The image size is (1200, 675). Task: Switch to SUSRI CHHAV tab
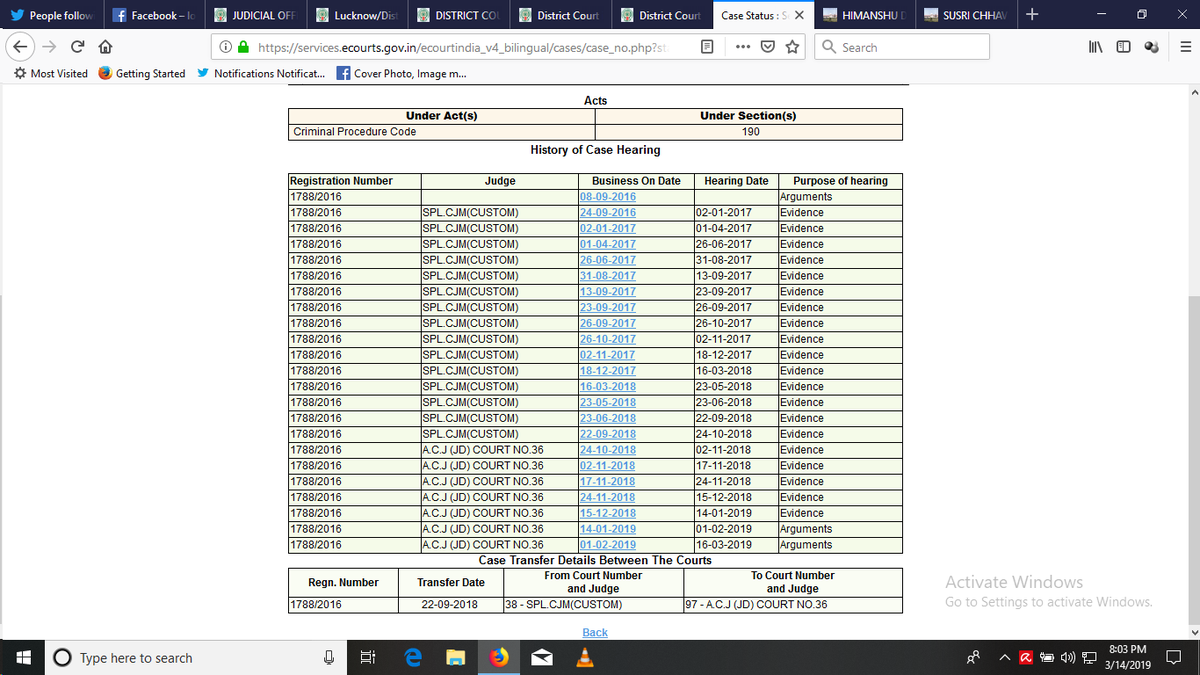tap(965, 16)
